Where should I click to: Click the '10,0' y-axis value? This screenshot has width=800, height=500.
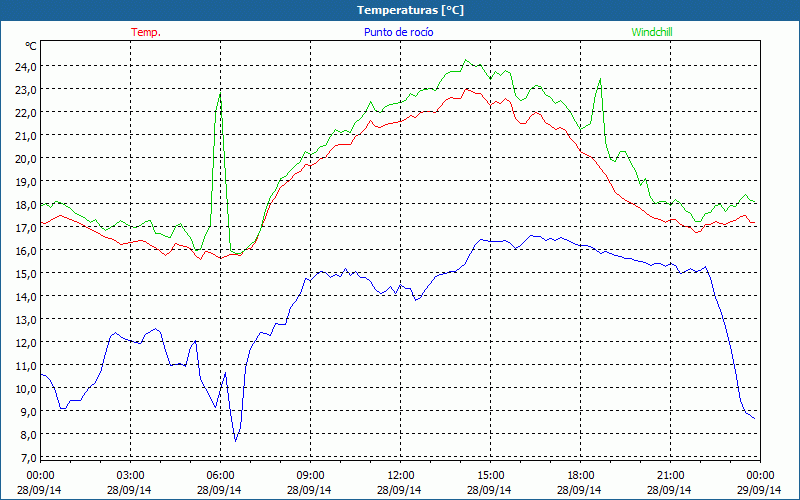click(x=26, y=388)
